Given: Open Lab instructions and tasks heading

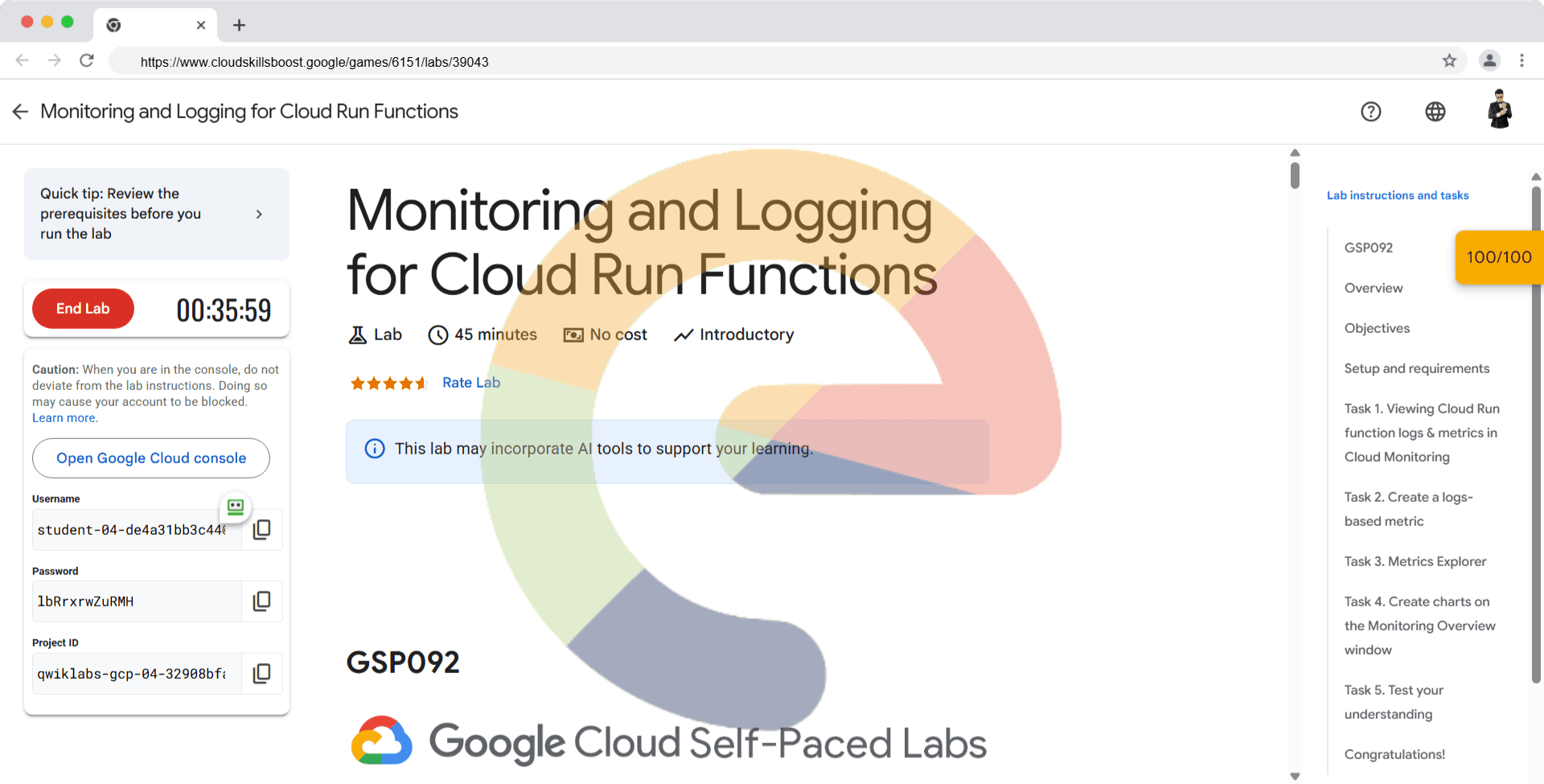Looking at the screenshot, I should coord(1398,195).
